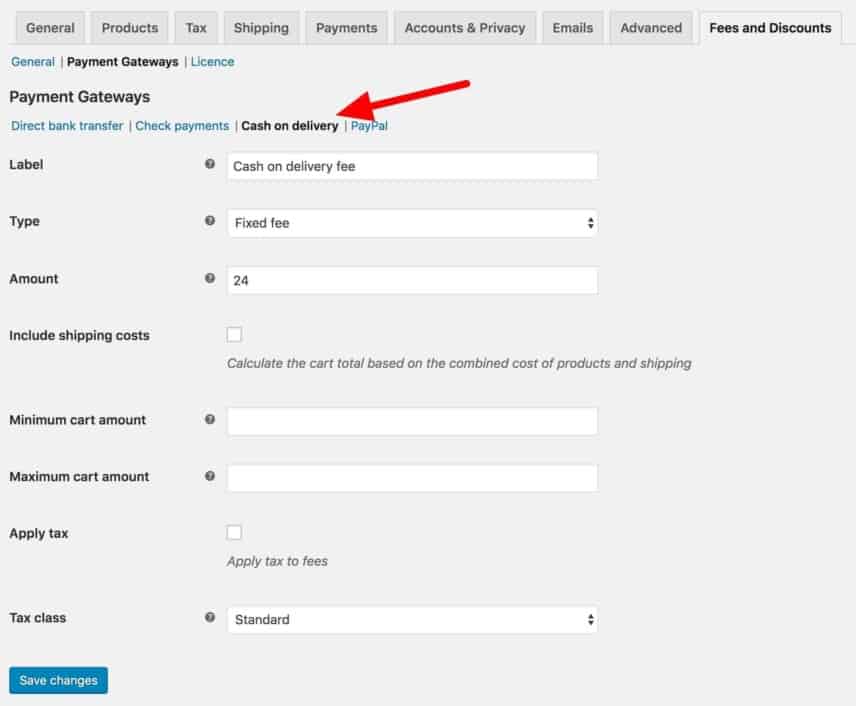Open the help tooltip for Maximum cart amount
Viewport: 856px width, 706px height.
click(209, 477)
